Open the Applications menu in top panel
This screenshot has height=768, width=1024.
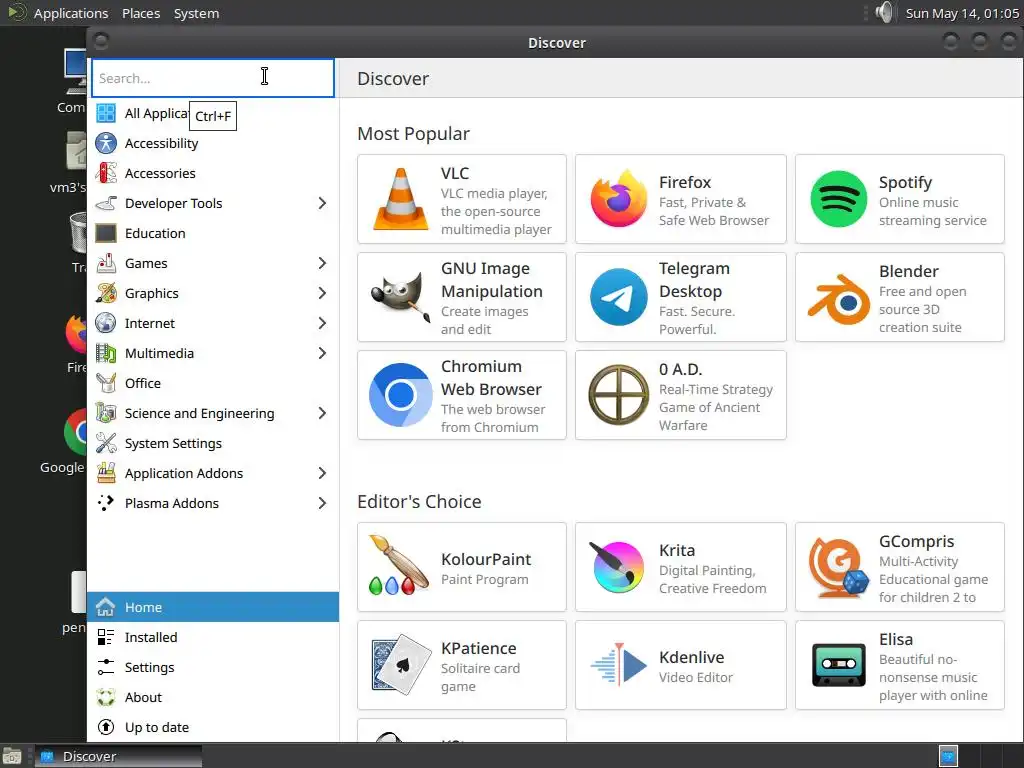pos(71,13)
